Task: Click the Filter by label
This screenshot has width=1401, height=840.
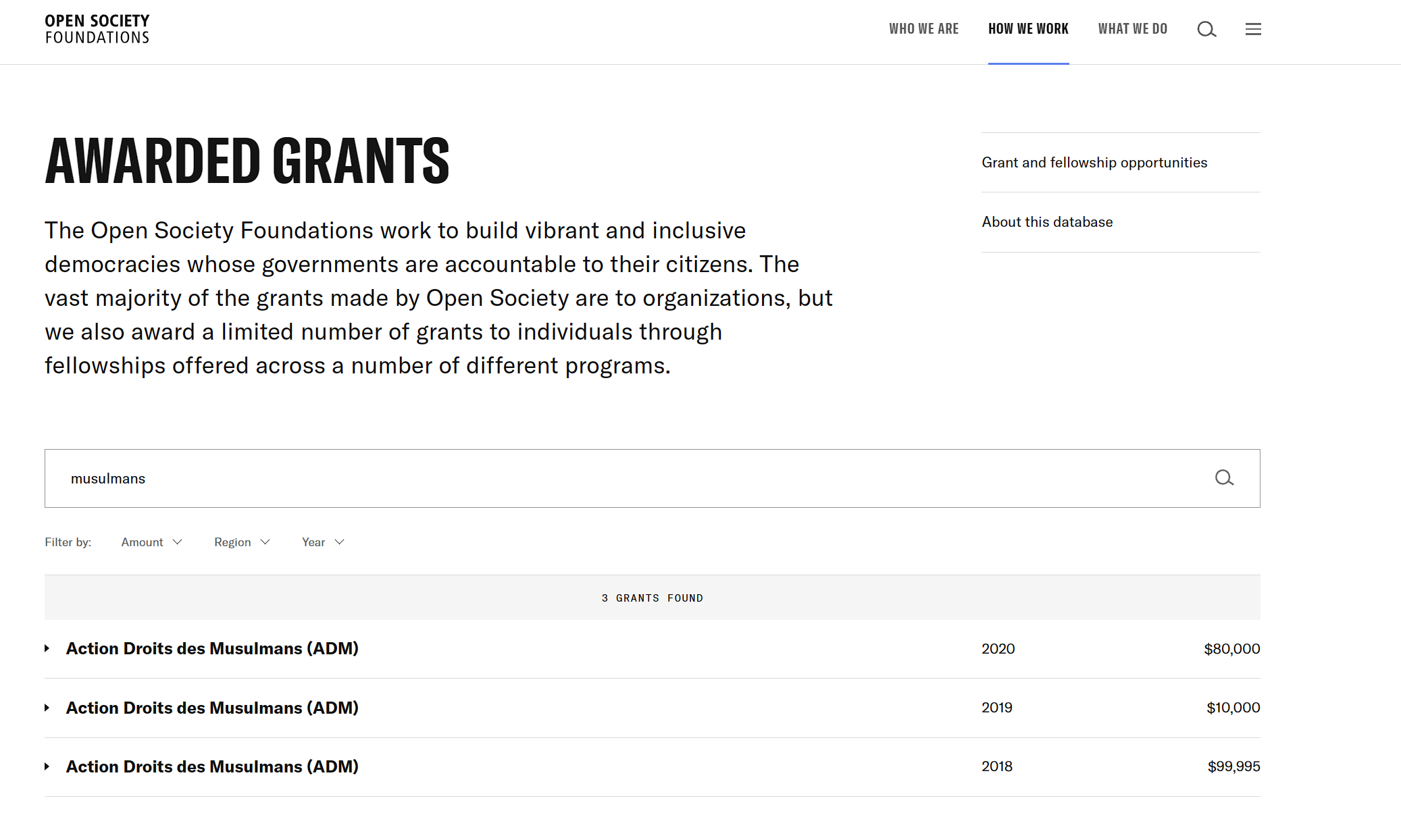Action: click(68, 542)
